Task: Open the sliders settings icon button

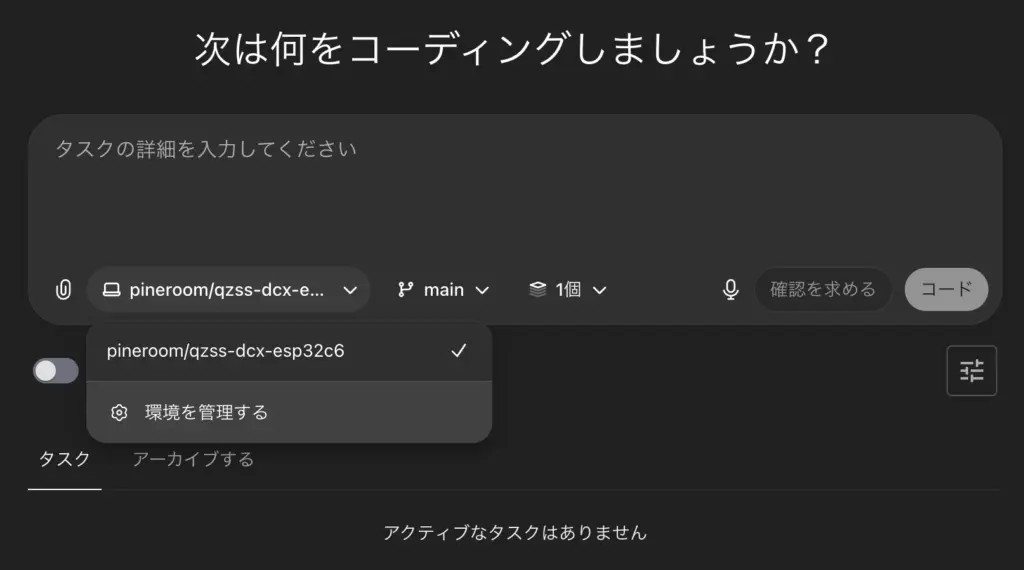Action: 971,371
